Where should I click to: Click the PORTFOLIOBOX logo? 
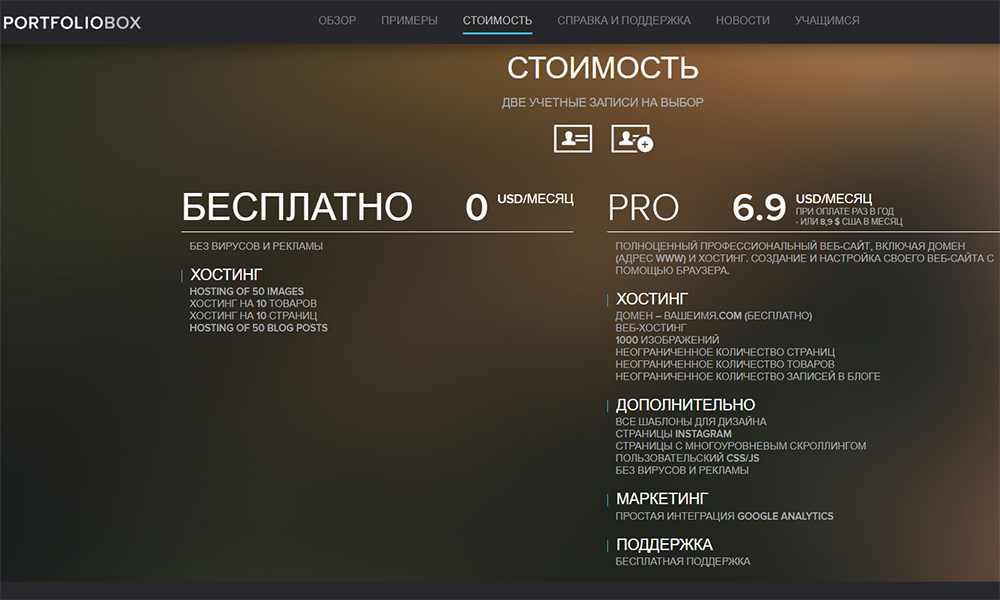[72, 21]
